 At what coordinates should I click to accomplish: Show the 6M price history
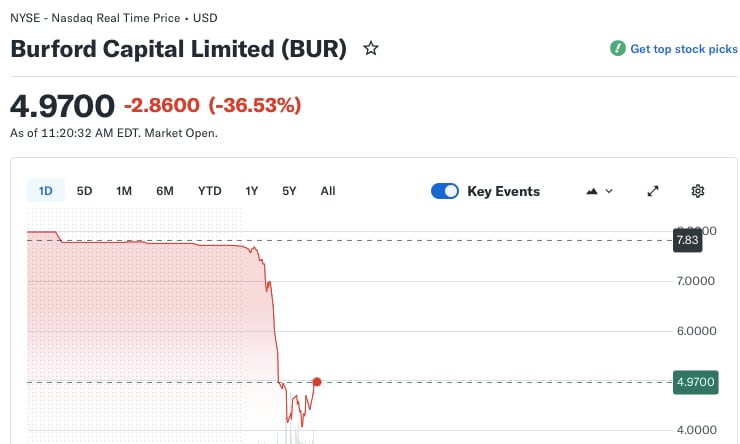165,191
